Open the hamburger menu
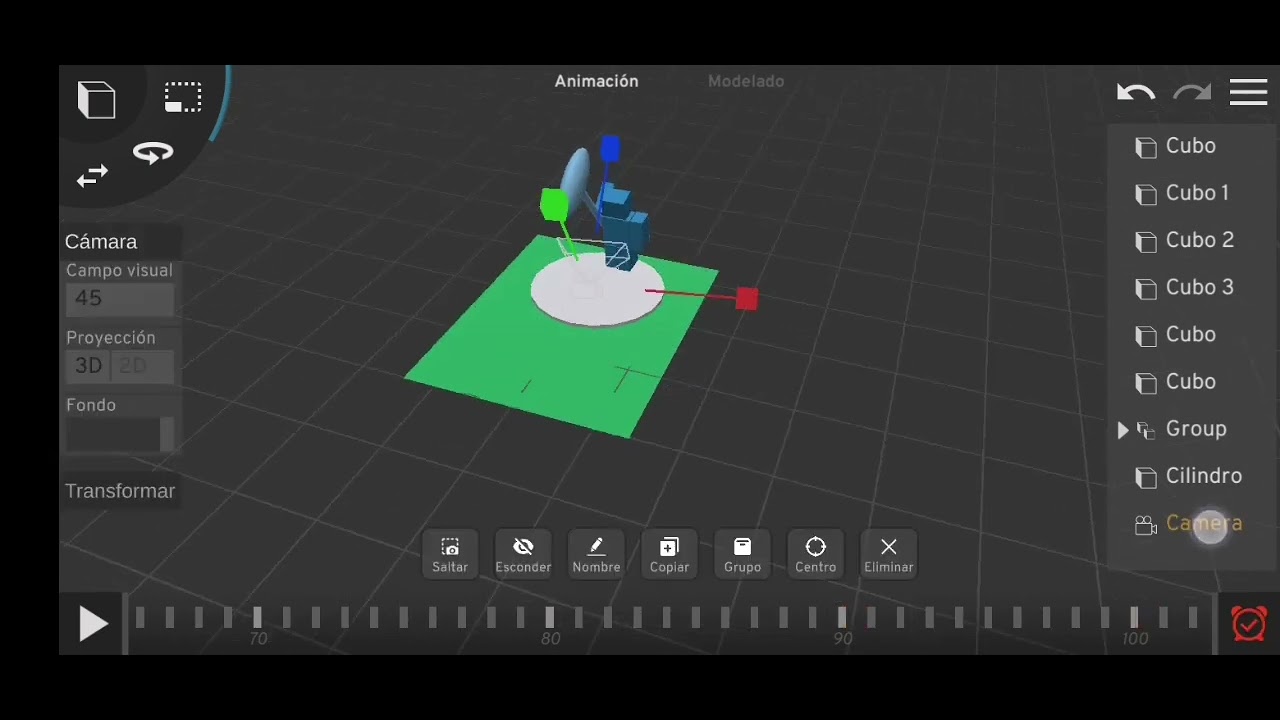 point(1248,92)
